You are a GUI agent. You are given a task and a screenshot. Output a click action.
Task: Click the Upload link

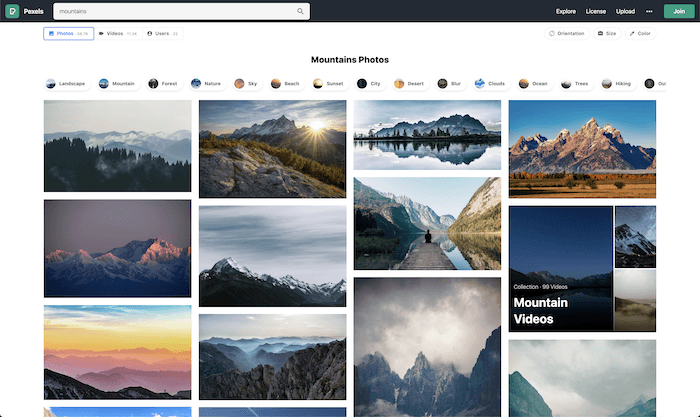tap(625, 11)
